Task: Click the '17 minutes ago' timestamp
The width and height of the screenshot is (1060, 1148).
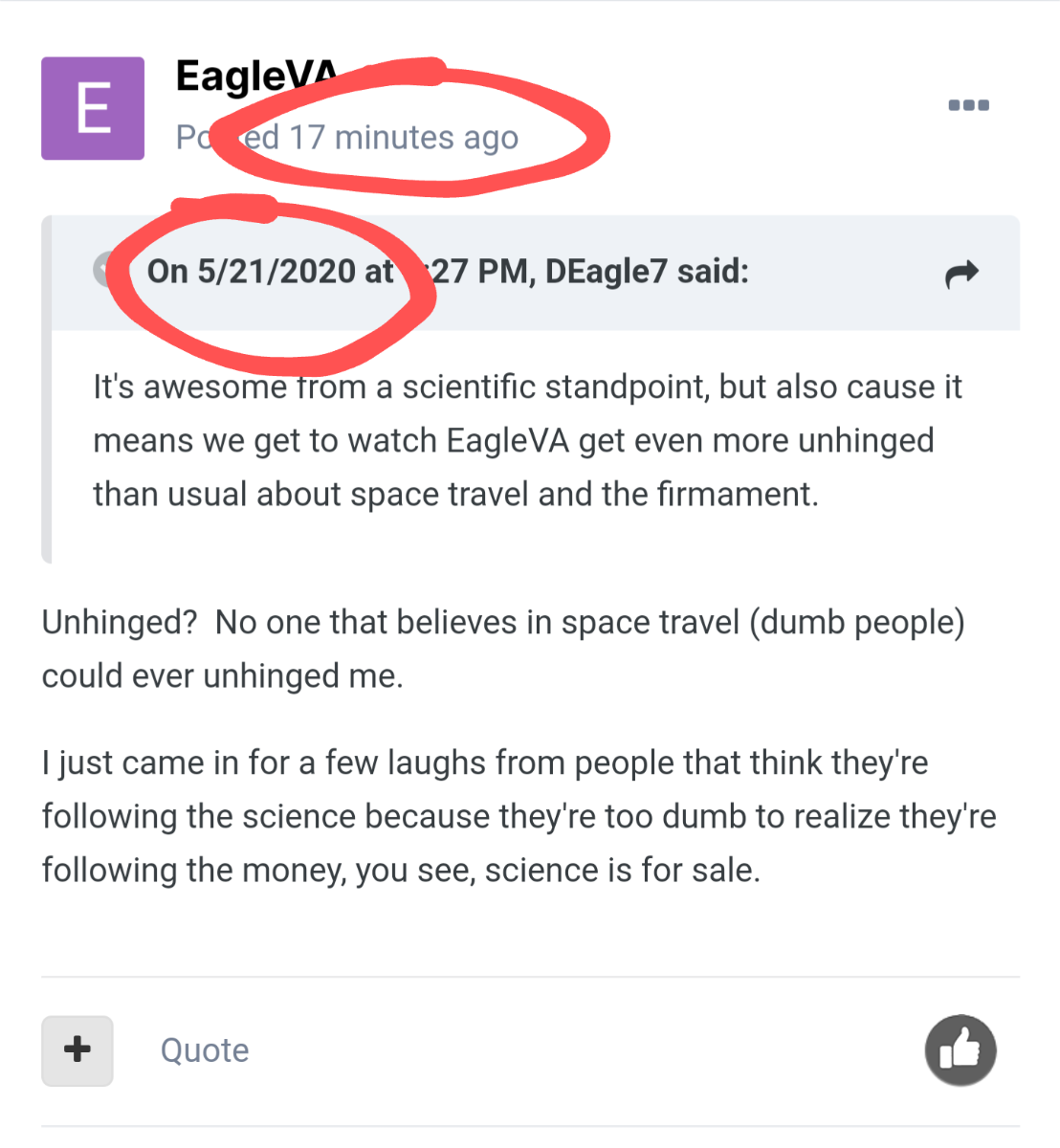Action: click(404, 138)
